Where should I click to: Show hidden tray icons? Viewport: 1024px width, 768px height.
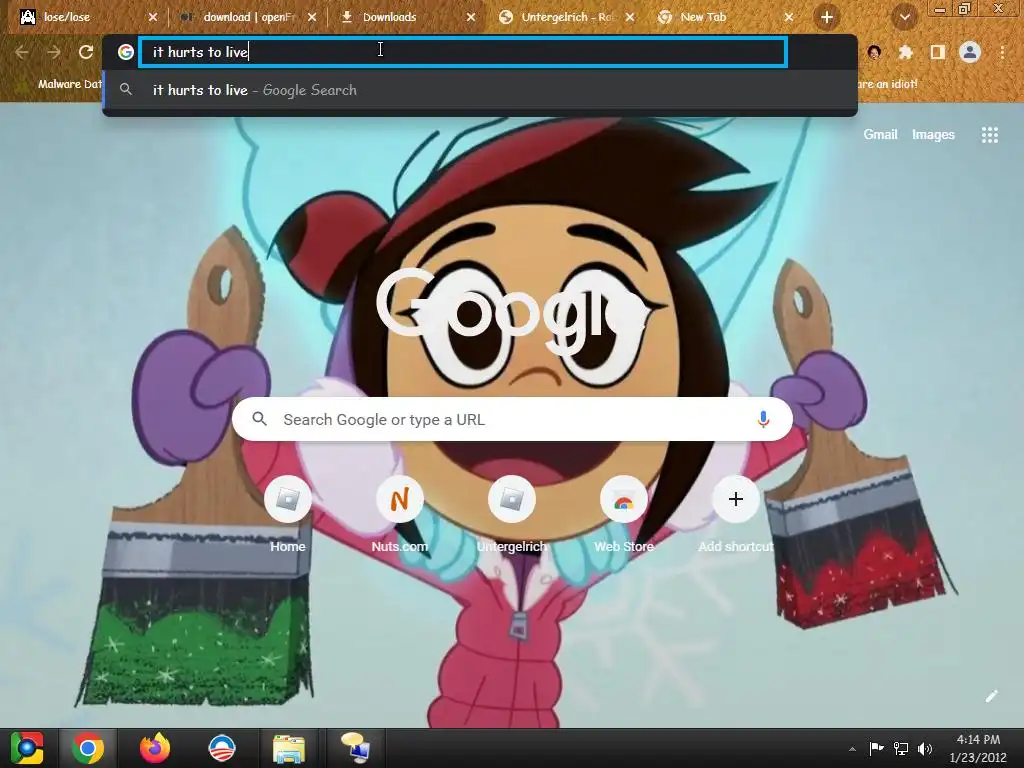(x=852, y=749)
